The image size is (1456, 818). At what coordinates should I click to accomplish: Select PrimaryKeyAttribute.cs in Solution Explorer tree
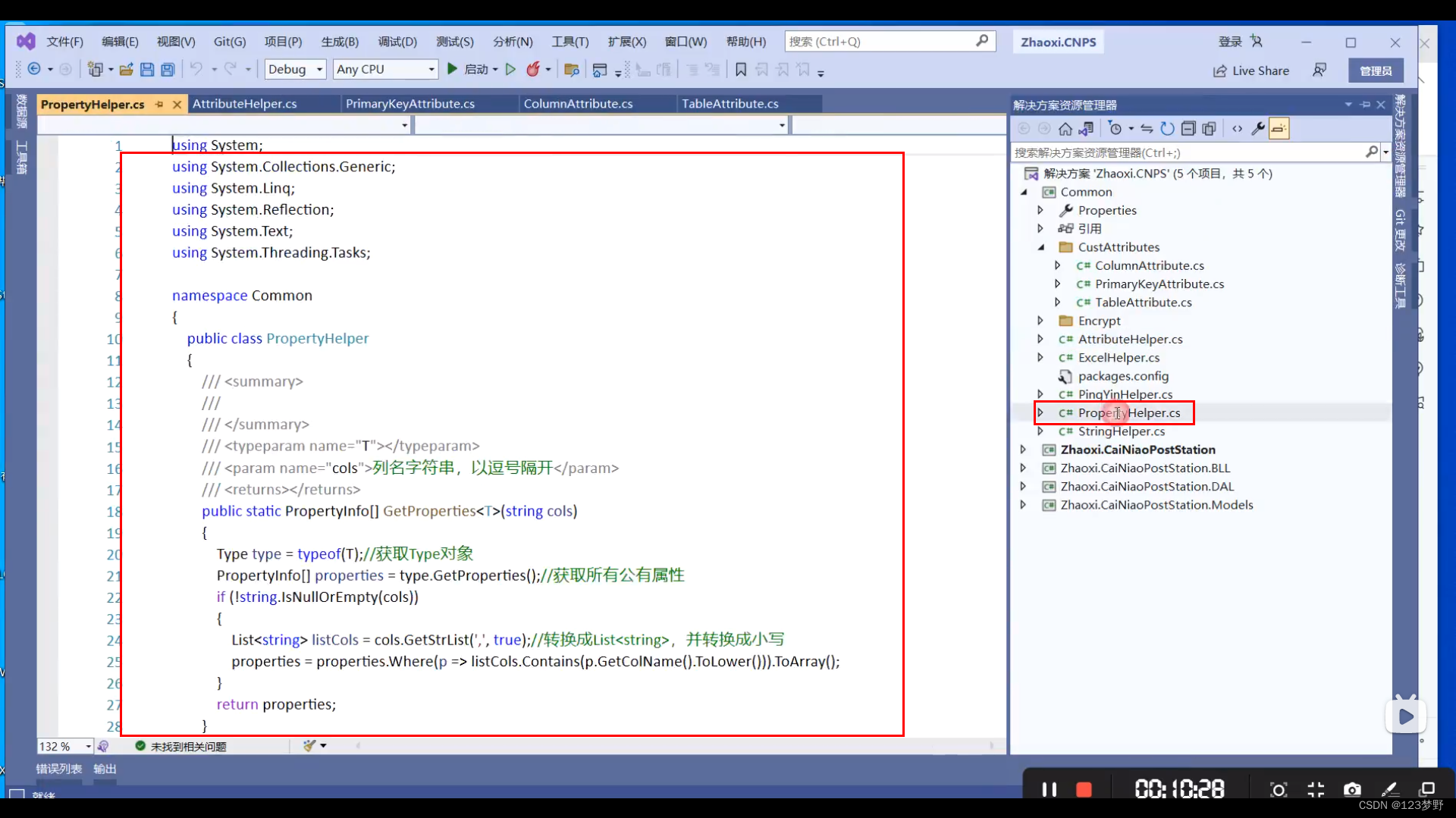[x=1159, y=284]
